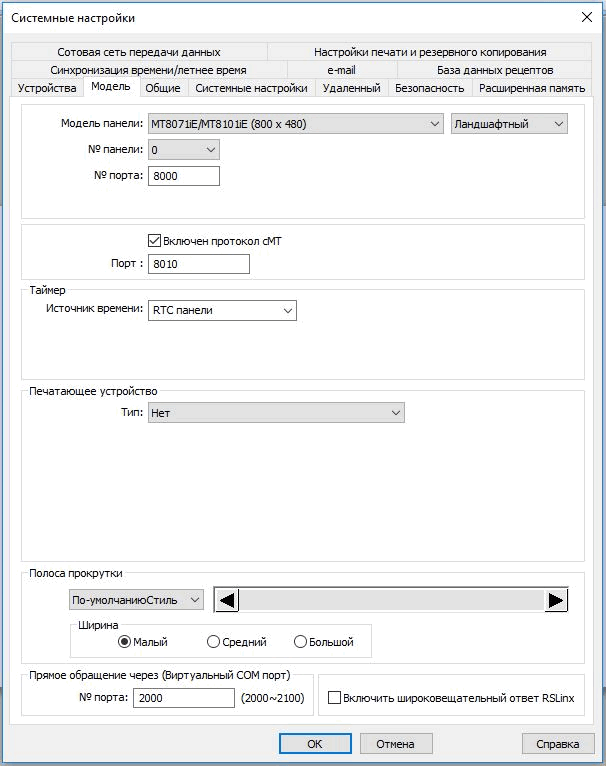The image size is (606, 766).
Task: Click the Отмена button
Action: pos(396,744)
